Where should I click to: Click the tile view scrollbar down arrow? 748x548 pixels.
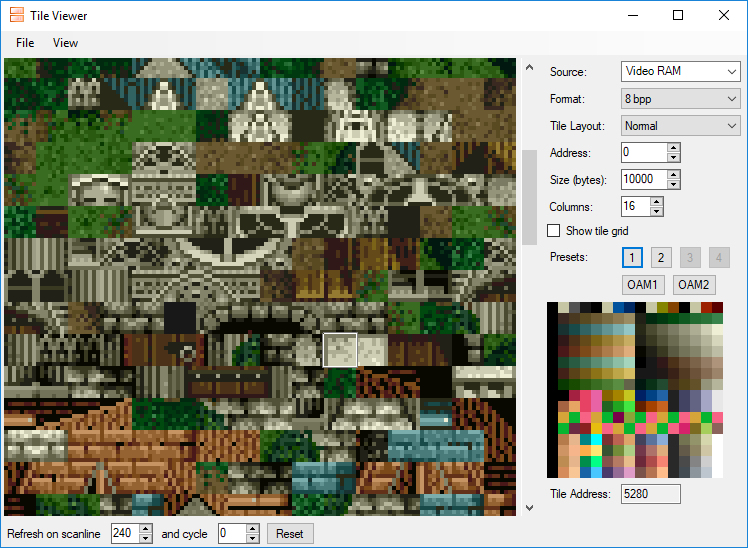[x=530, y=508]
